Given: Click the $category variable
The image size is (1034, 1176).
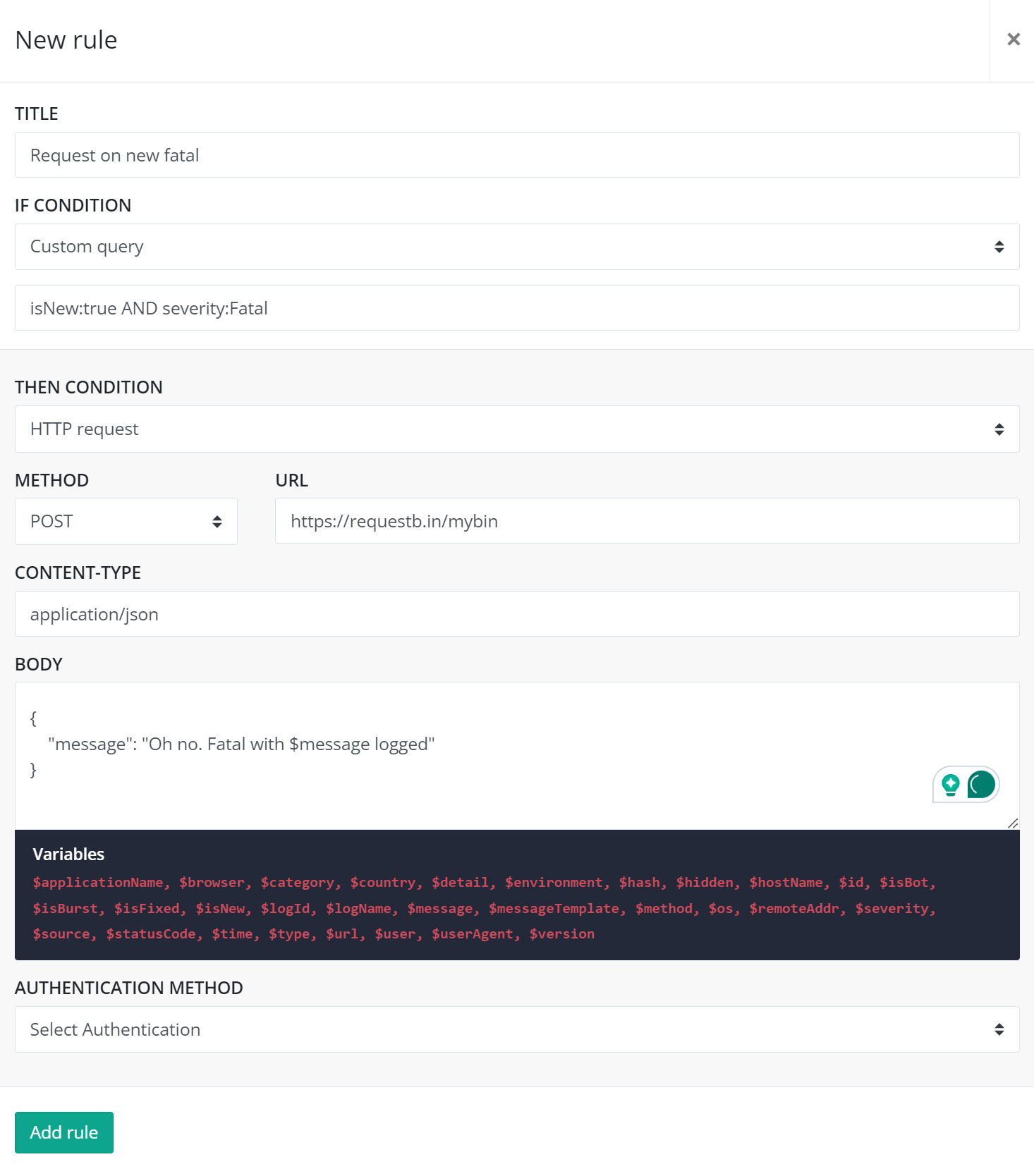Looking at the screenshot, I should click(297, 883).
